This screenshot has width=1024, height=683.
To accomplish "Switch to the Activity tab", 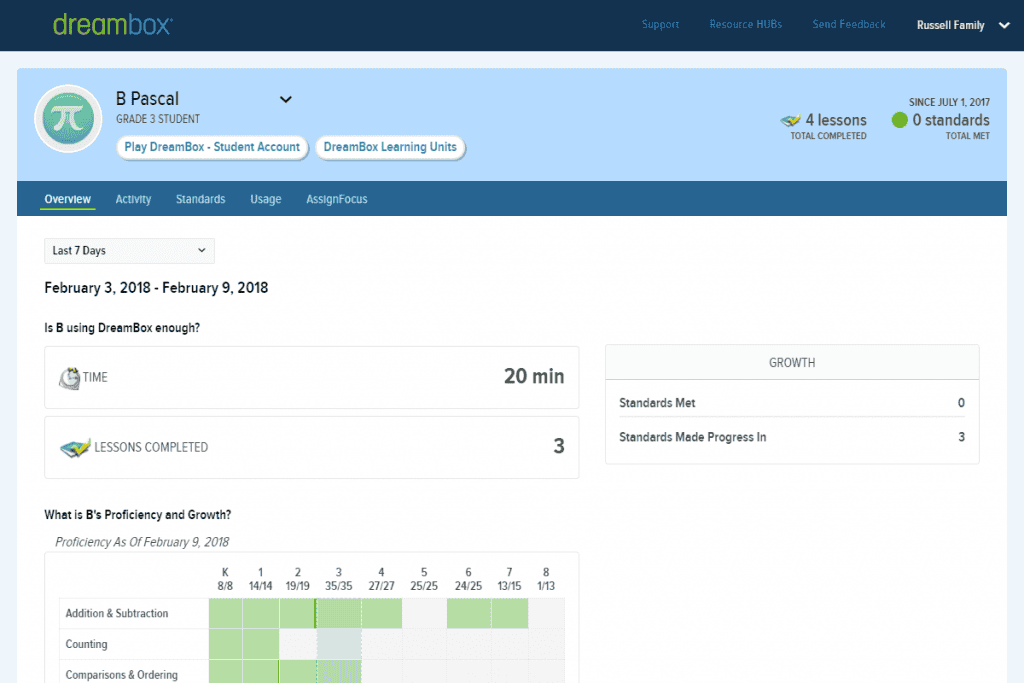I will 133,199.
